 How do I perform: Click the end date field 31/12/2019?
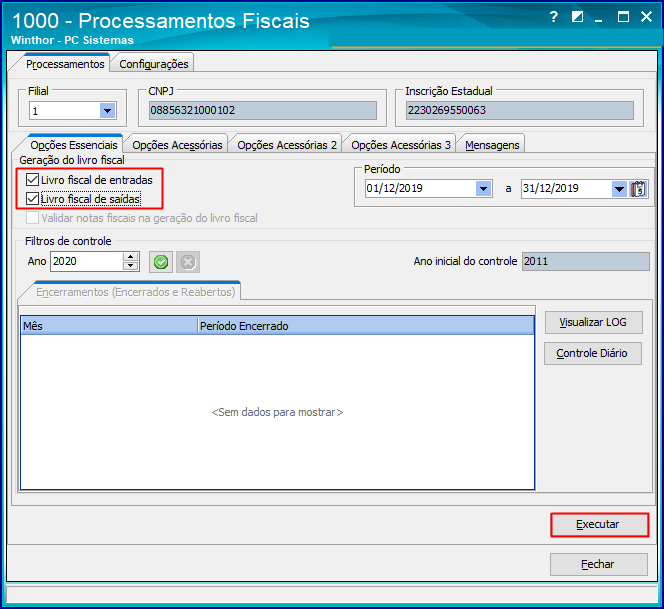[x=566, y=189]
